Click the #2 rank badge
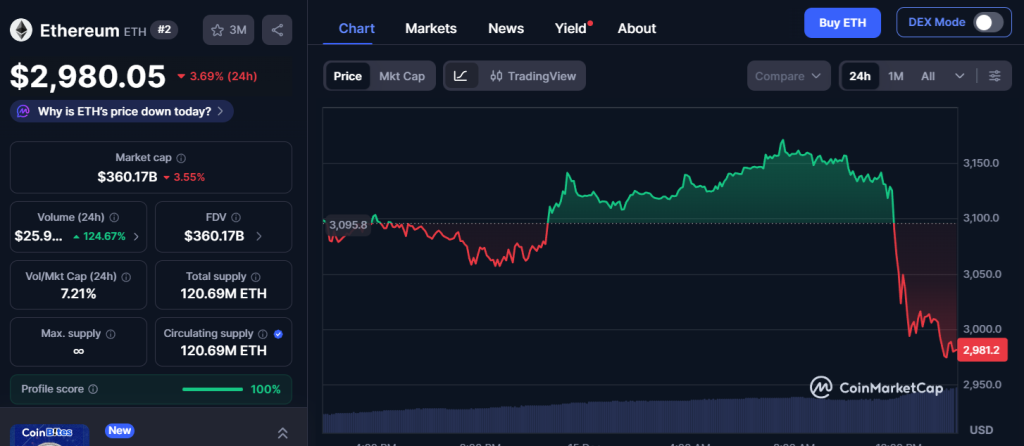Image resolution: width=1024 pixels, height=446 pixels. tap(165, 29)
